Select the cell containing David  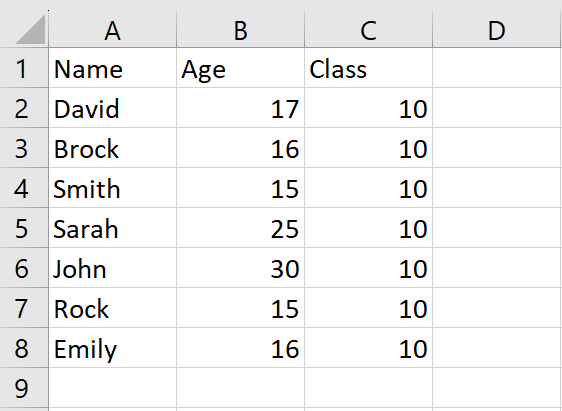pos(113,108)
